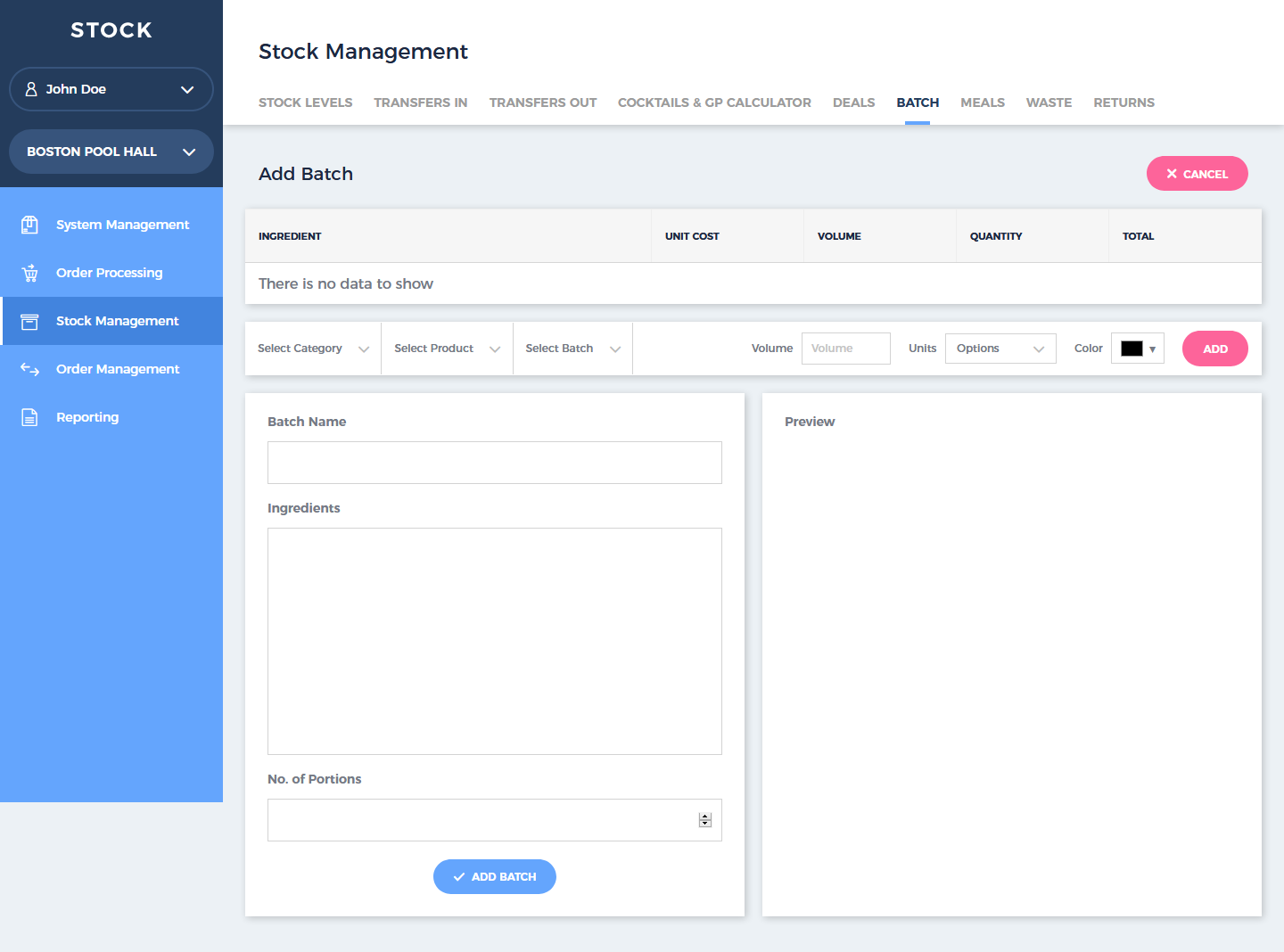Image resolution: width=1284 pixels, height=952 pixels.
Task: Click the No. of Portions stepper arrows
Action: tap(704, 820)
